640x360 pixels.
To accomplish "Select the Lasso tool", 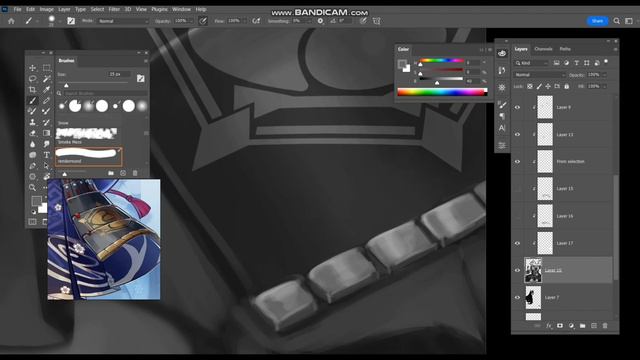I will [33, 79].
